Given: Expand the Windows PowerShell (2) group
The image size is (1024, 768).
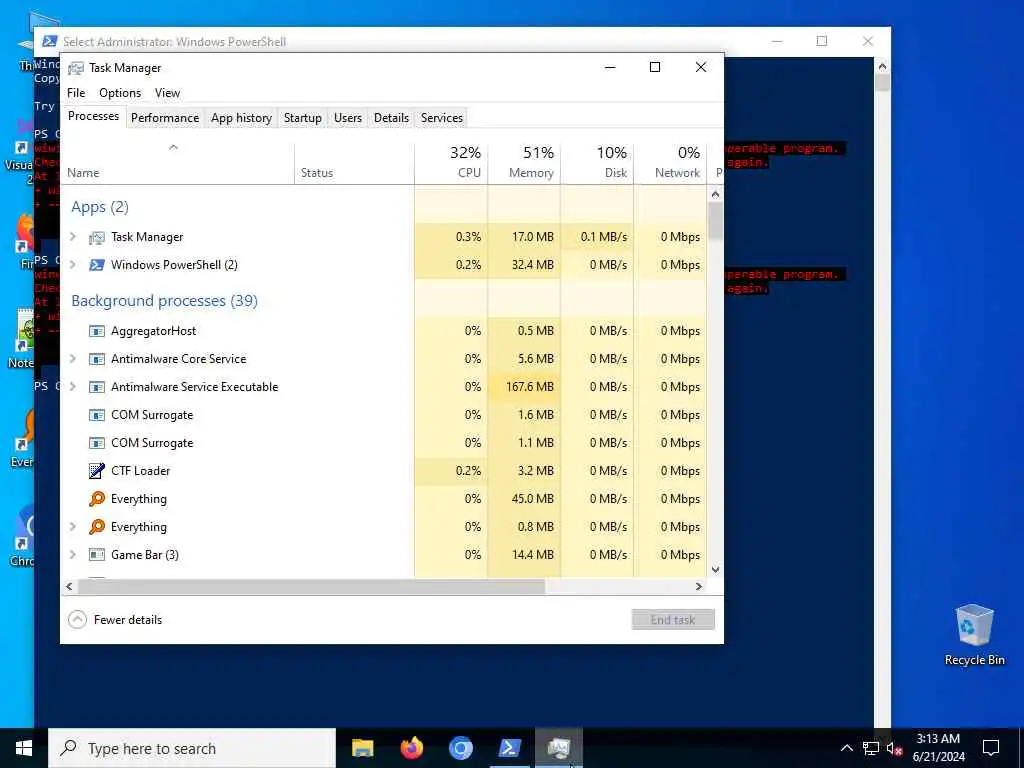Looking at the screenshot, I should coord(73,265).
